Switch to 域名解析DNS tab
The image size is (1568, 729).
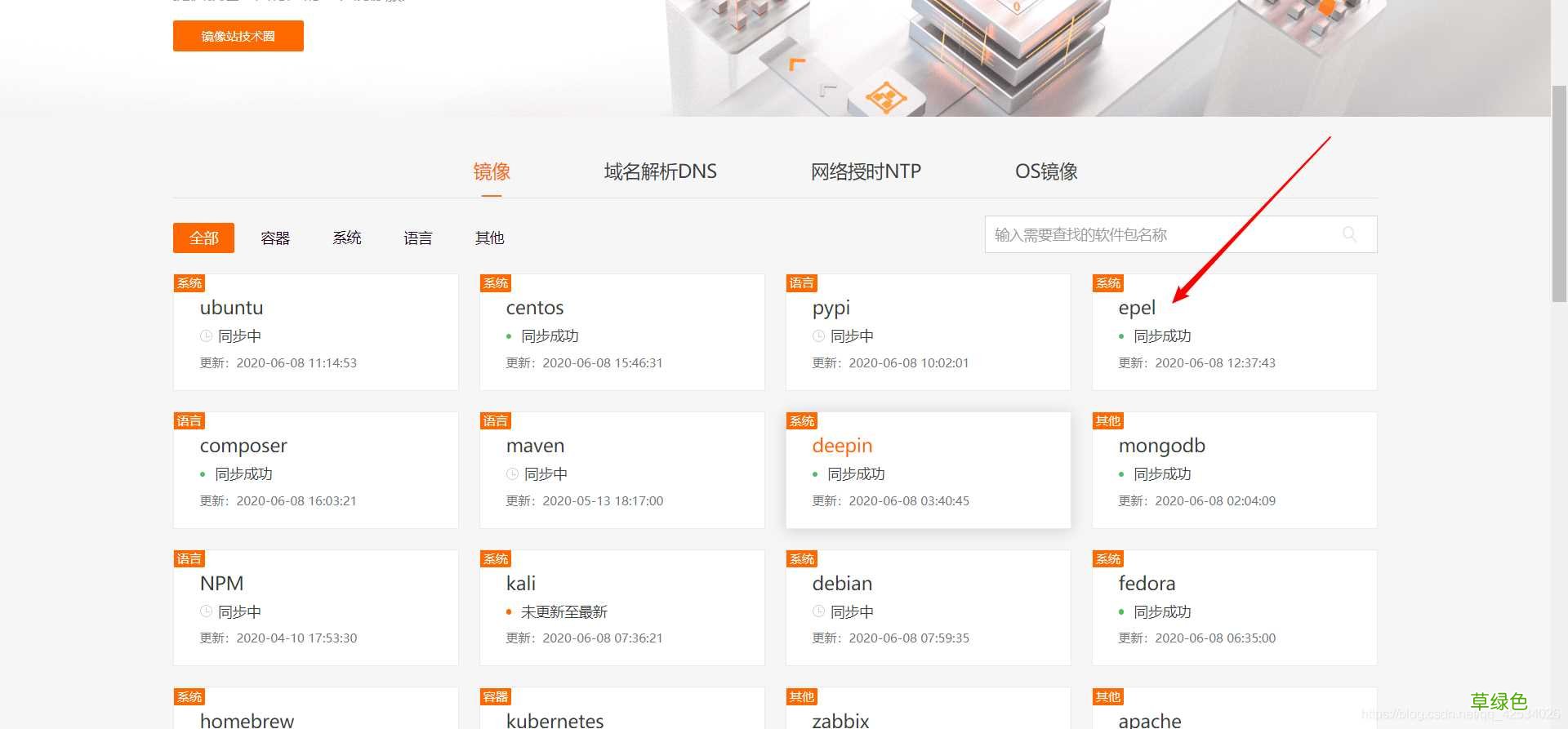(660, 171)
